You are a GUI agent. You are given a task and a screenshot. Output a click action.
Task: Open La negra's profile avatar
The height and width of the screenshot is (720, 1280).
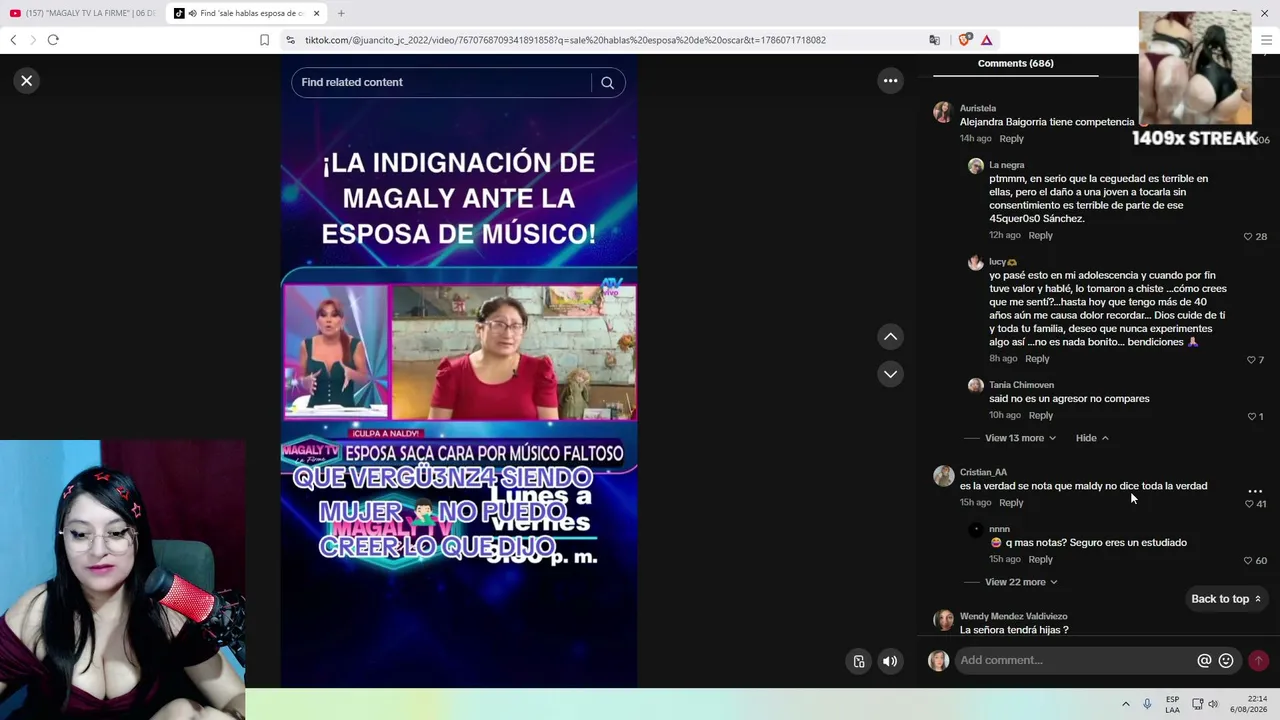click(976, 166)
